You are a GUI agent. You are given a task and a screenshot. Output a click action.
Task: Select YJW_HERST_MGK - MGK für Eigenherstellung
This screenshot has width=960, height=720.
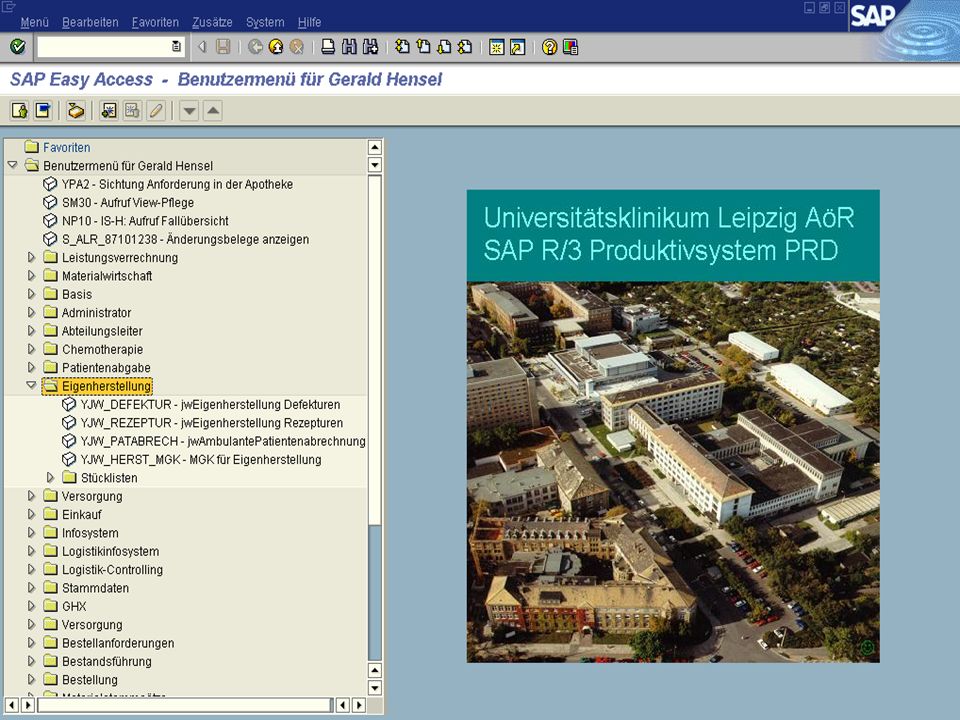[201, 460]
